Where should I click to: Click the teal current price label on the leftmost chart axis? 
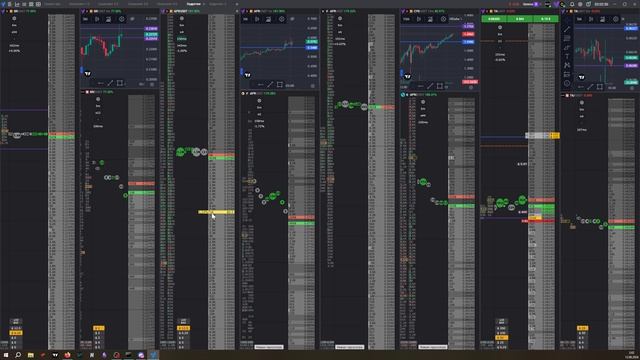click(151, 35)
